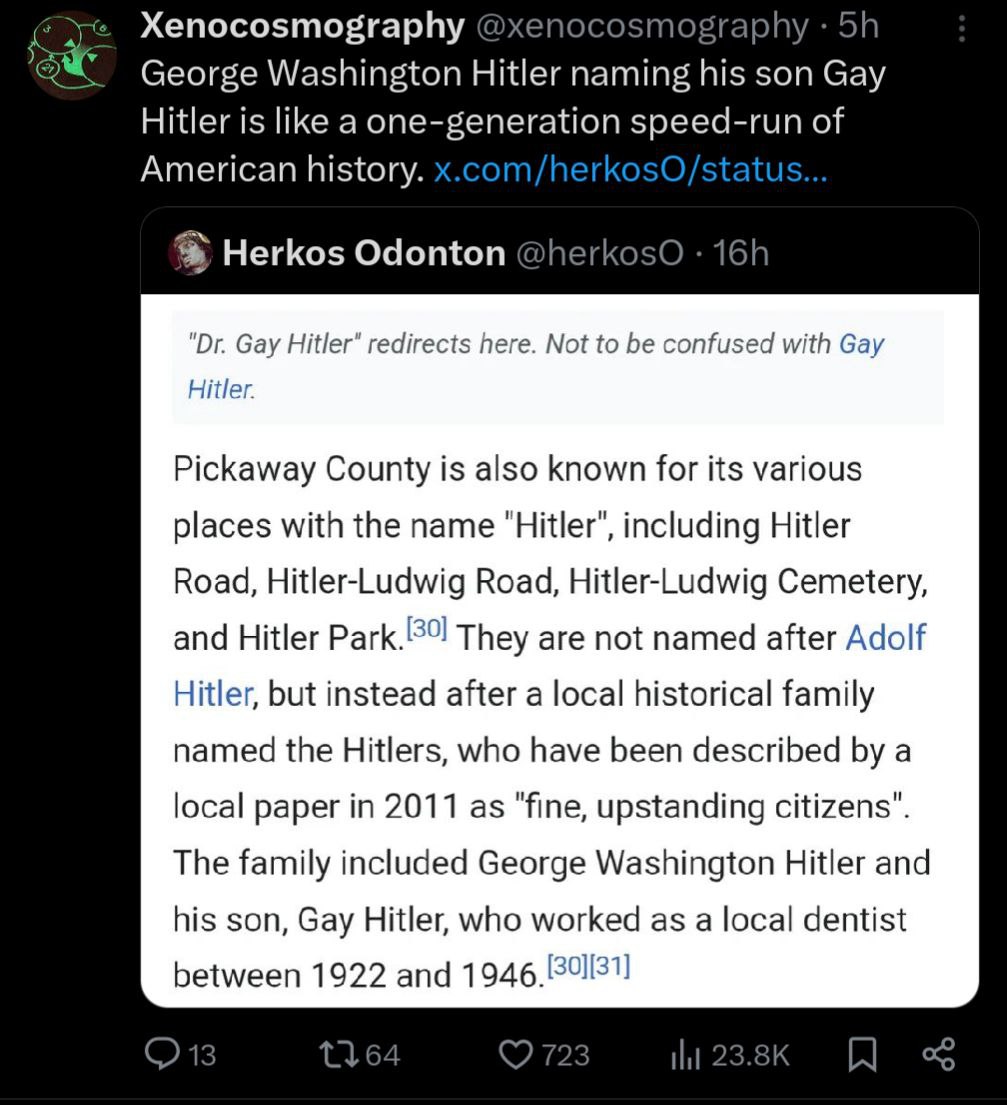
Task: Click the Herkos Odonton display name
Action: pos(364,252)
